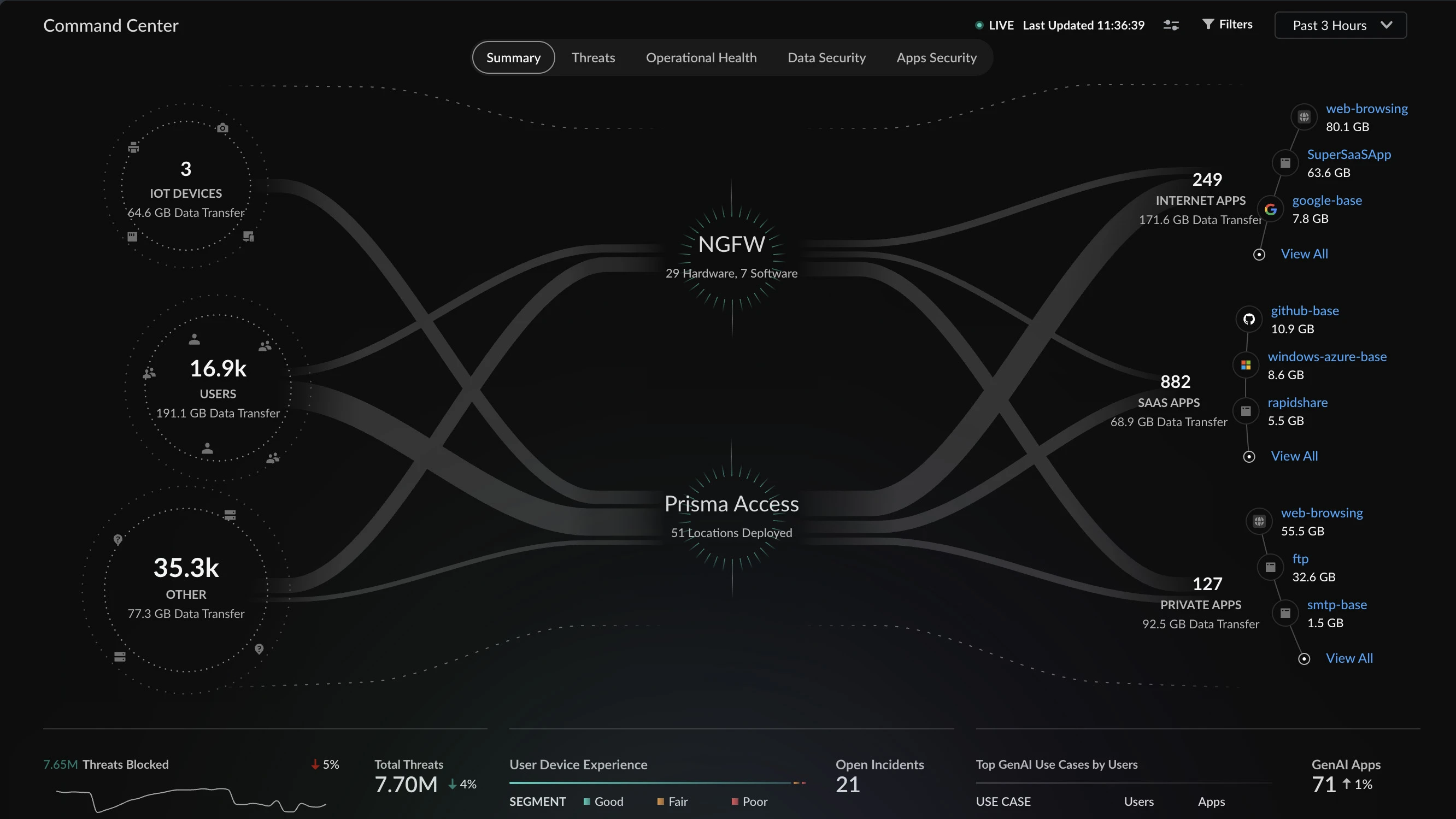
Task: Click the web-browsing globe icon under Internet Apps
Action: [x=1304, y=116]
